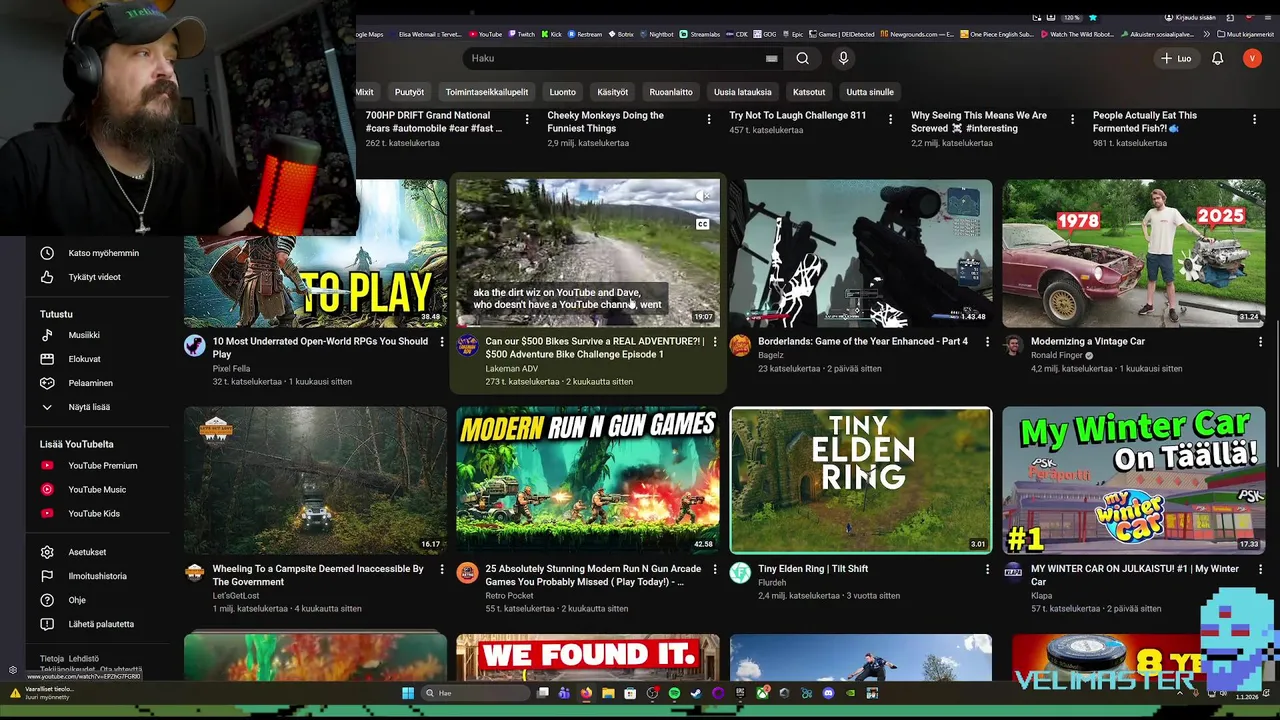Open the notifications bell
Image resolution: width=1280 pixels, height=720 pixels.
click(1217, 58)
